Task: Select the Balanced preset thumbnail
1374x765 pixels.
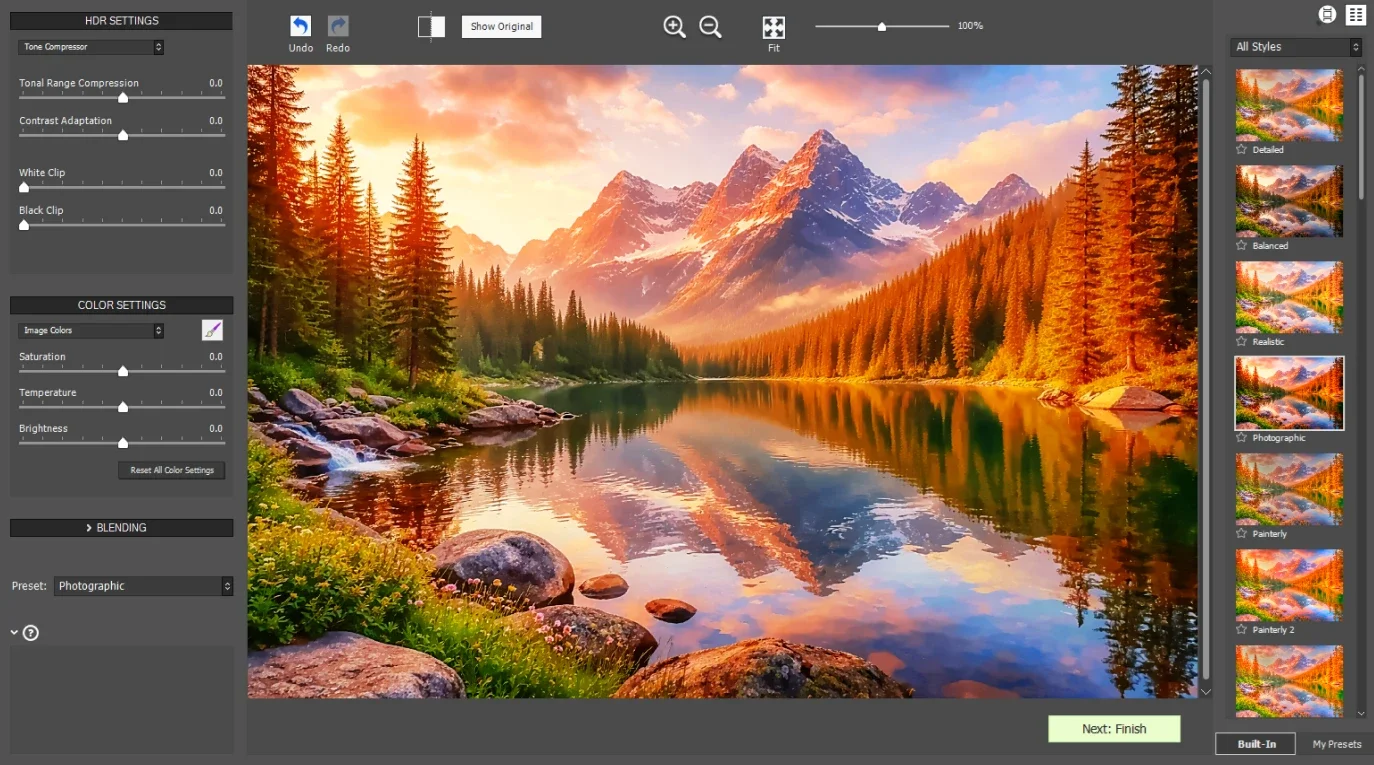Action: pyautogui.click(x=1289, y=201)
